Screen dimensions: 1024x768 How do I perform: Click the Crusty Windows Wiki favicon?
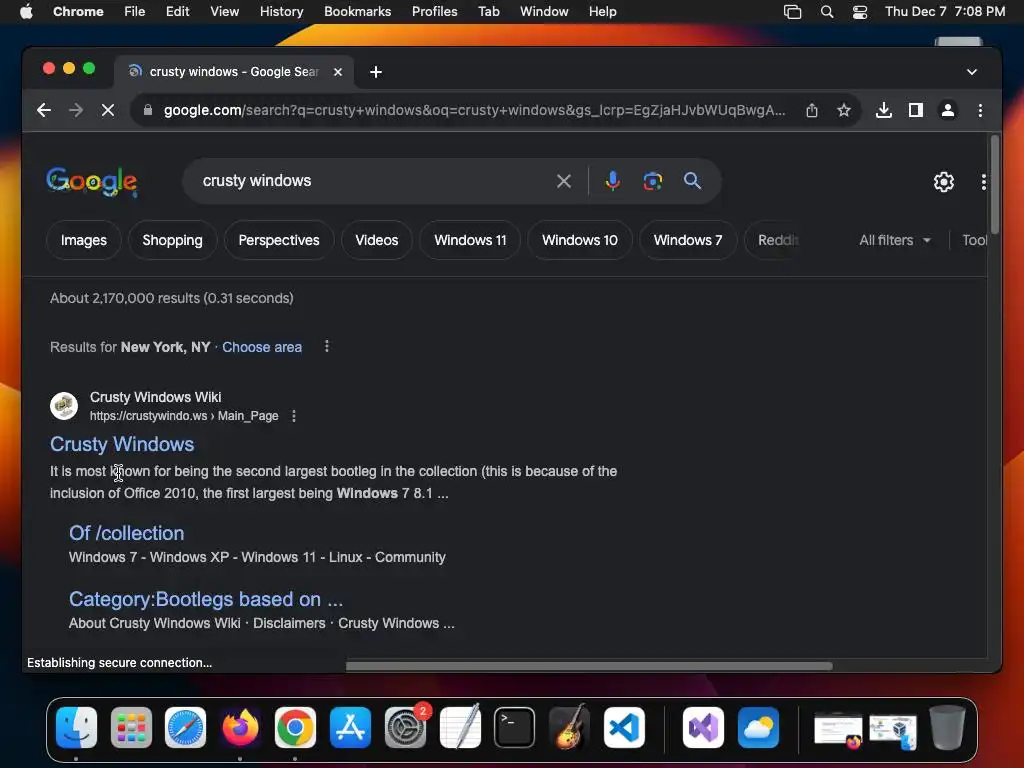(x=64, y=406)
